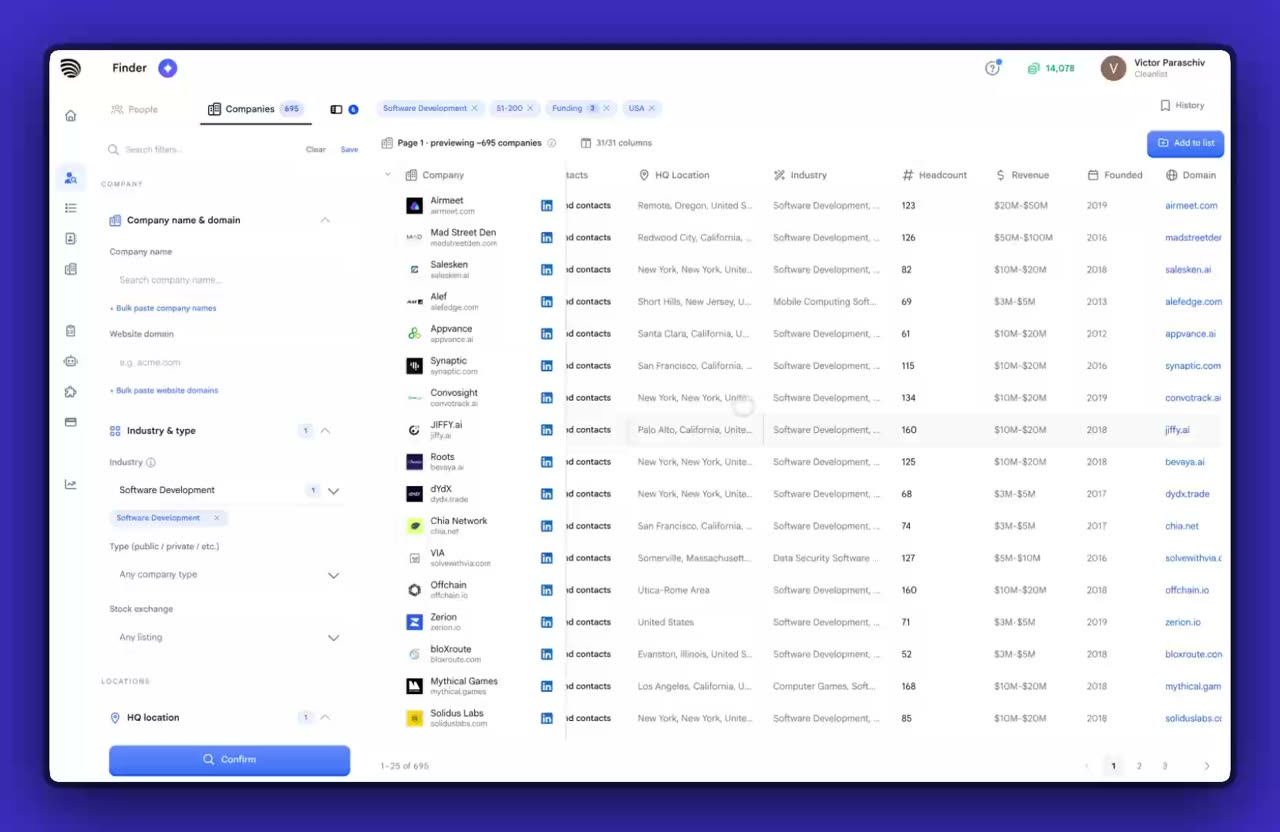
Task: Open the lists icon in sidebar
Action: pyautogui.click(x=70, y=208)
